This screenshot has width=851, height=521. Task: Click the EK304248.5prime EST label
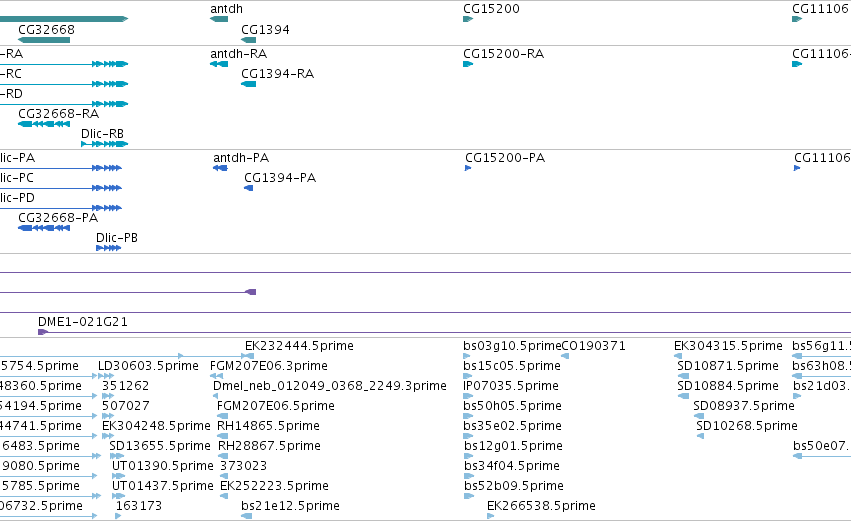coord(156,427)
